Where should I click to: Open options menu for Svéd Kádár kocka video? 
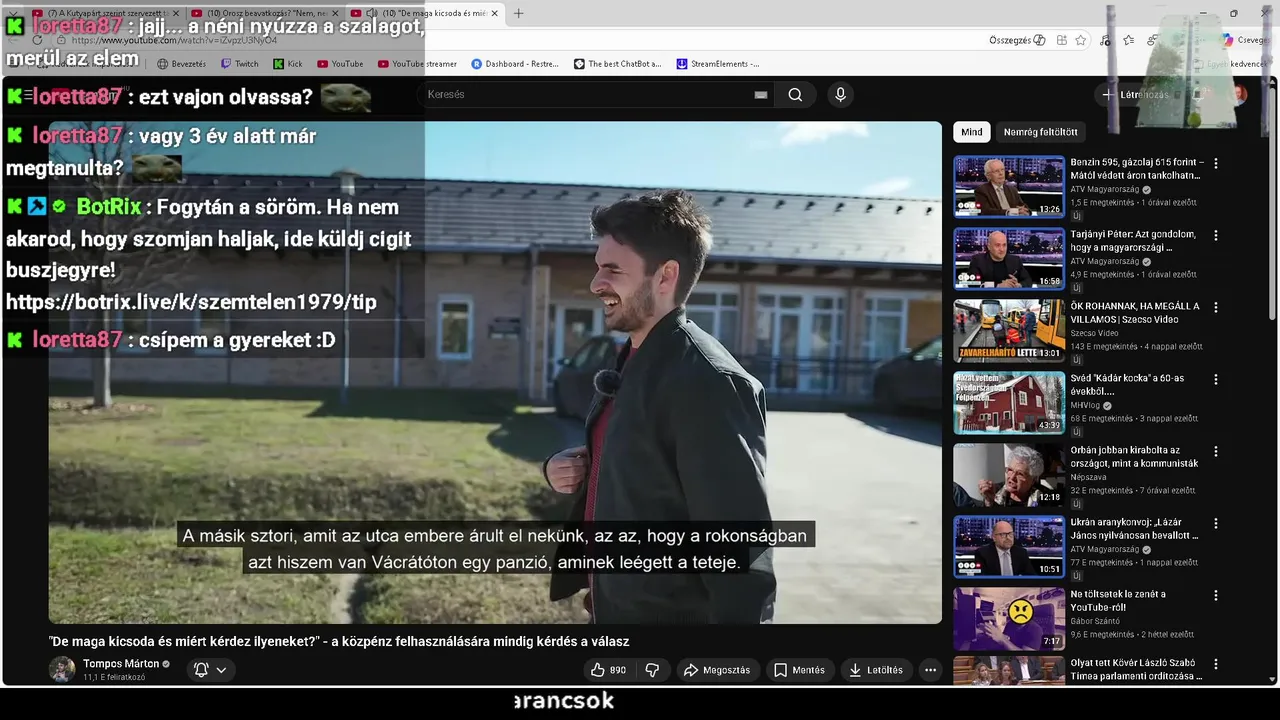(x=1216, y=380)
